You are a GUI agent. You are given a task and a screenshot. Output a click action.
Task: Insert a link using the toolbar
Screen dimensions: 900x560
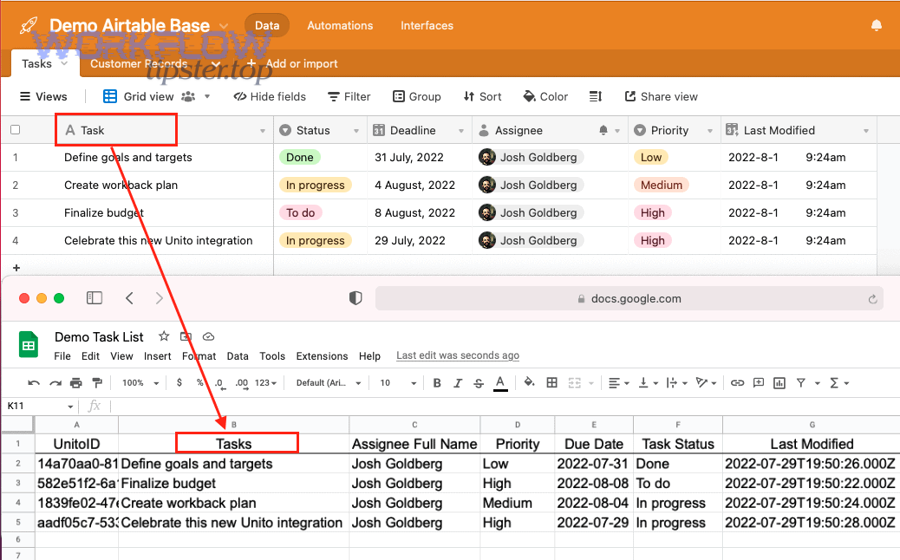738,383
